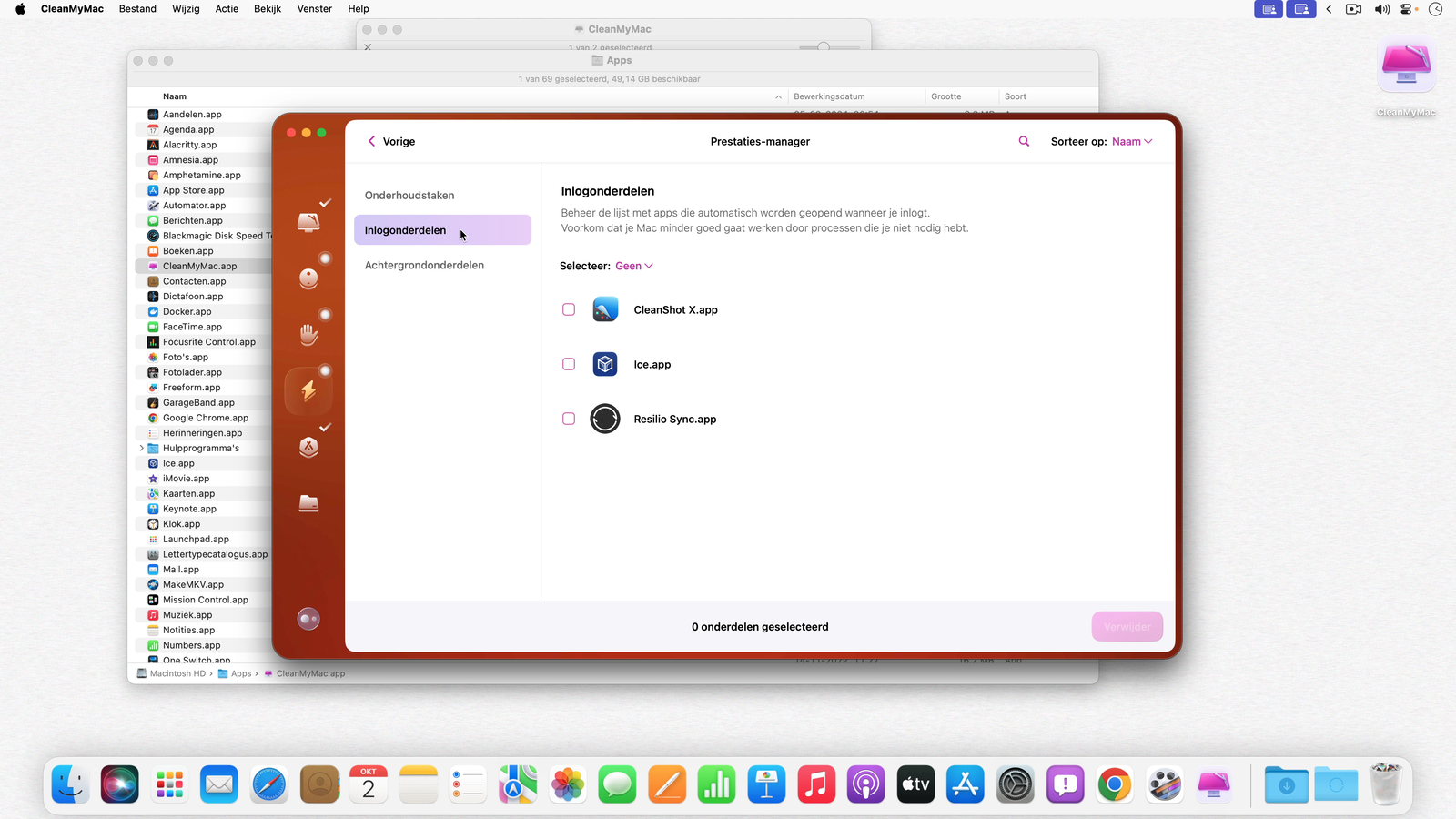Open the volume icon in the menu bar
Screen dimensions: 1456x819
[1381, 9]
